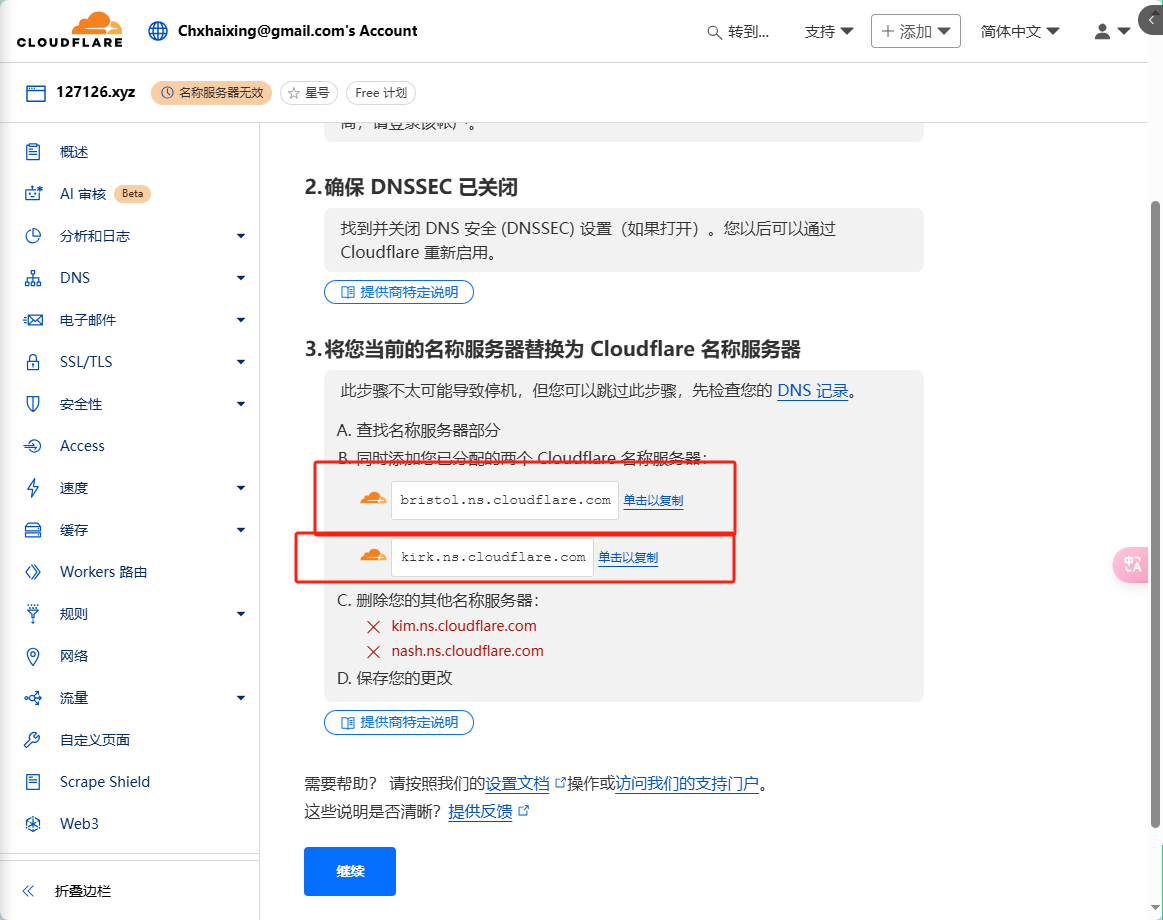Click the SSL/TLS lock icon
This screenshot has height=920, width=1163.
(33, 362)
